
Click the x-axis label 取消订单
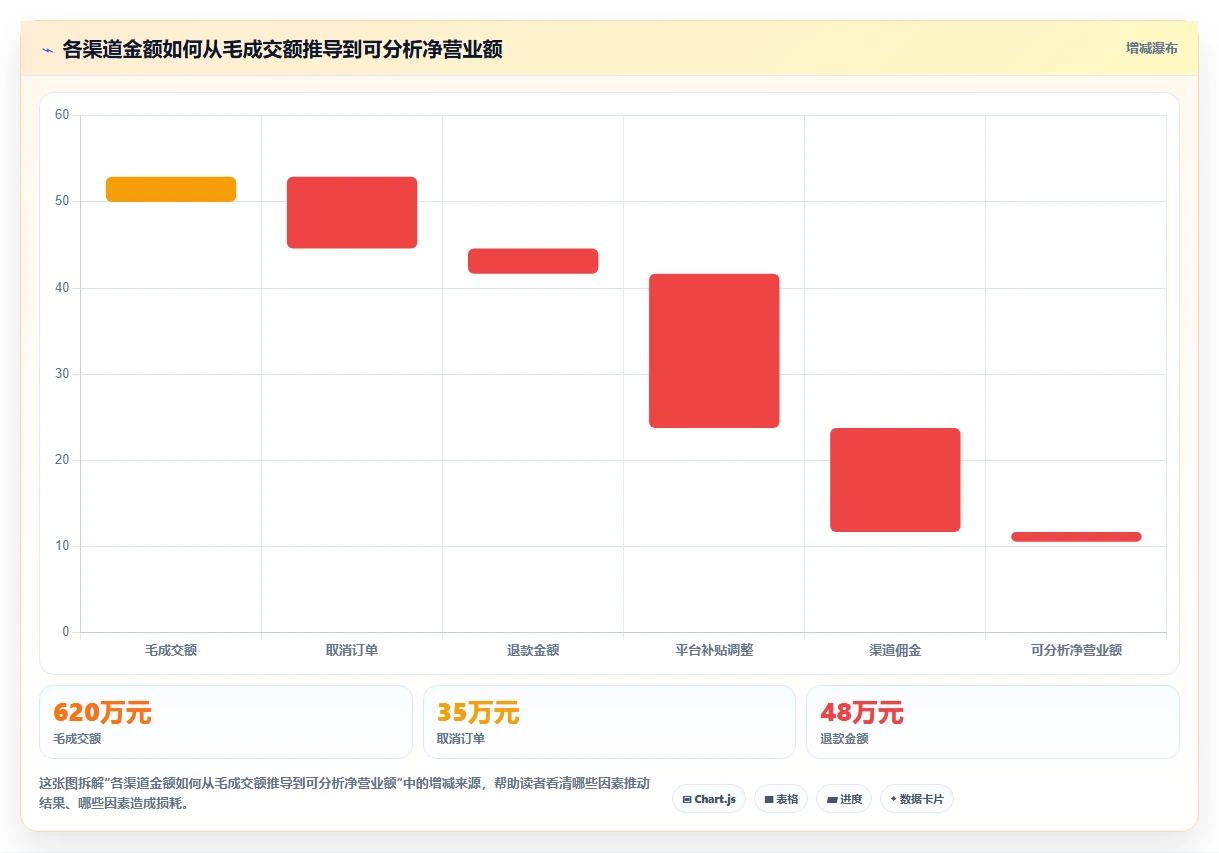(352, 650)
